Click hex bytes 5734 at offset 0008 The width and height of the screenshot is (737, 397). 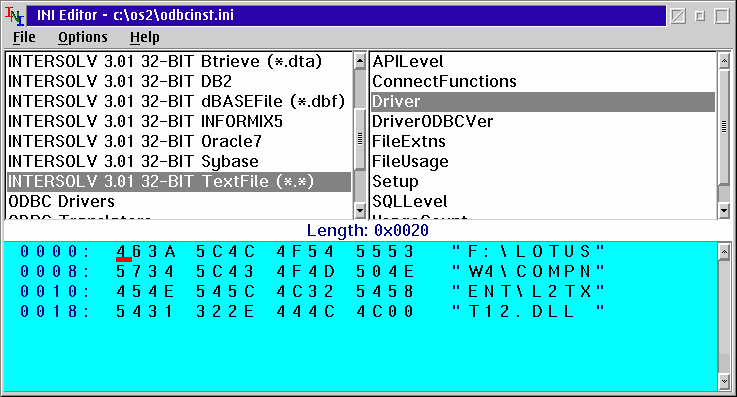[x=146, y=272]
